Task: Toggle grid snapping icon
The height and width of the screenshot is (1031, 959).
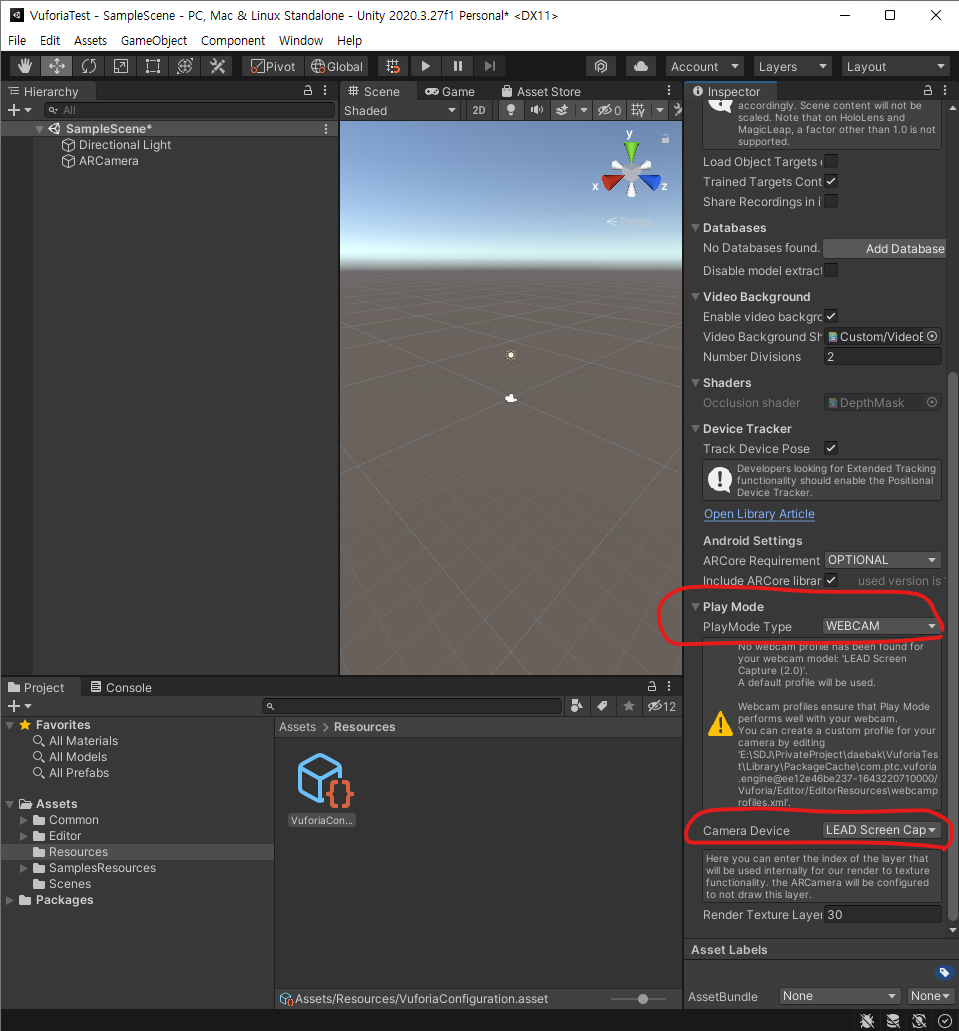Action: click(393, 66)
